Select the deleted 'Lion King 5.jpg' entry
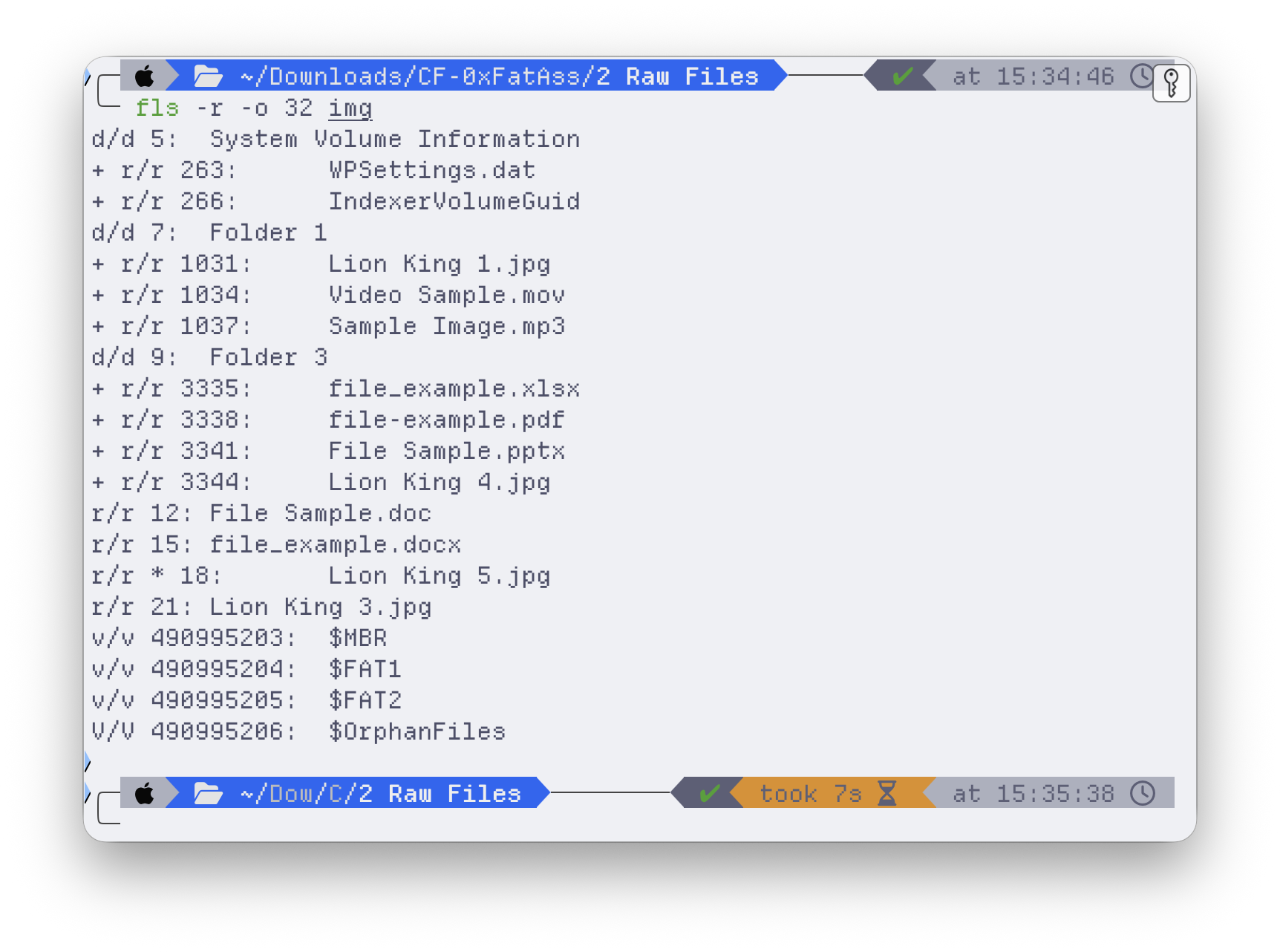Viewport: 1280px width, 952px height. point(439,576)
